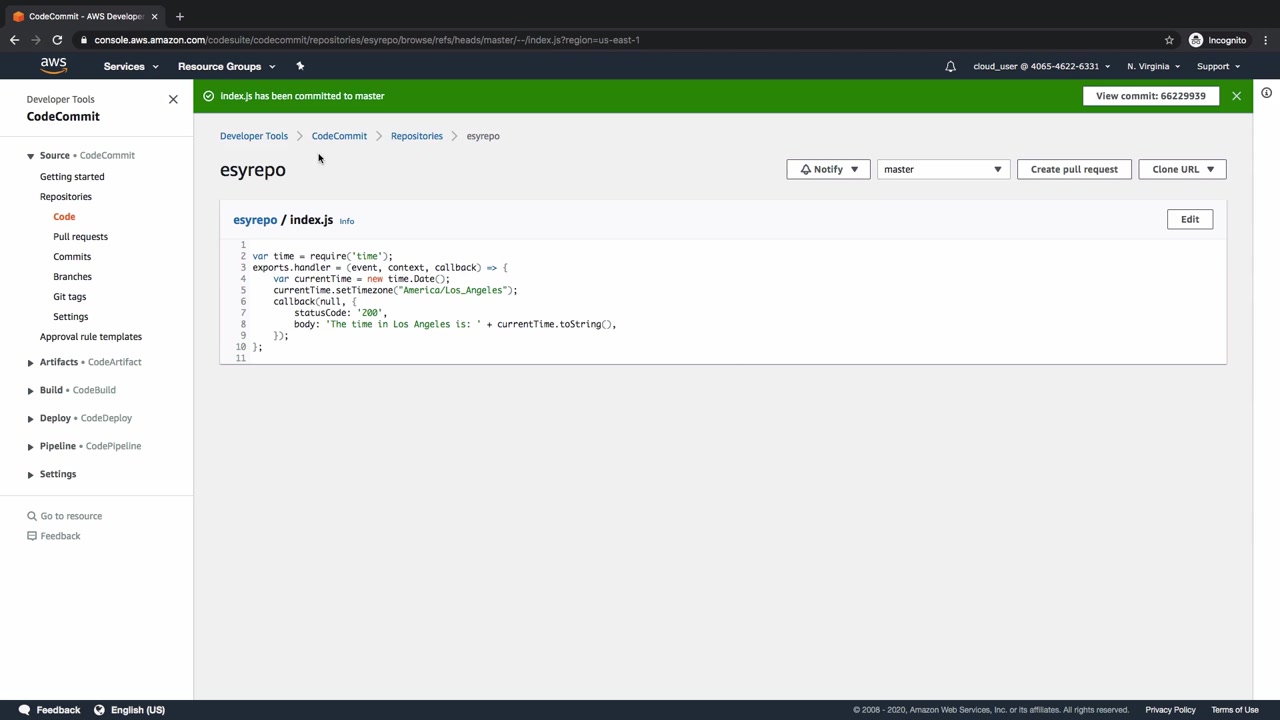
Task: Open Branches in the sidebar
Action: 72,276
